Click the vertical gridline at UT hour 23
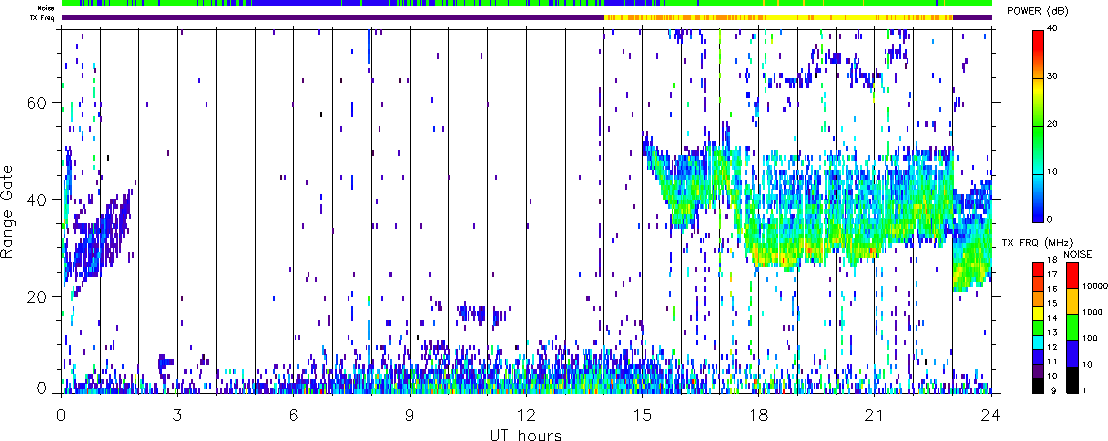This screenshot has height=441, width=1108. click(952, 211)
